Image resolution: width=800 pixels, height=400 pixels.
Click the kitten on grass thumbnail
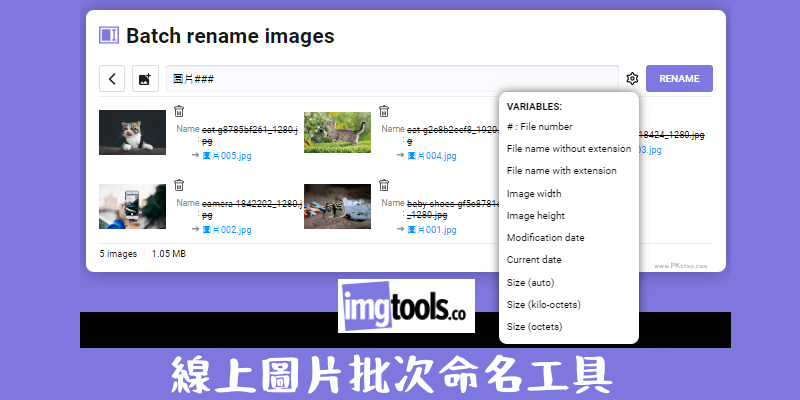337,132
